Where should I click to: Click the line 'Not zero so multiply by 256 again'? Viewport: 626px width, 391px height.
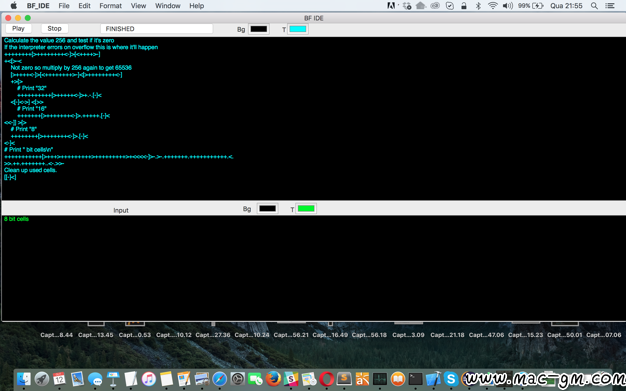(71, 68)
